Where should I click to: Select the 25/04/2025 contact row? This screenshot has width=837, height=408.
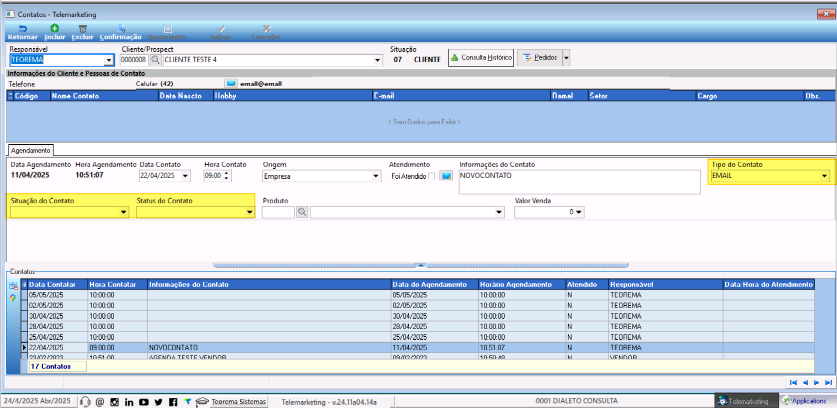click(421, 337)
